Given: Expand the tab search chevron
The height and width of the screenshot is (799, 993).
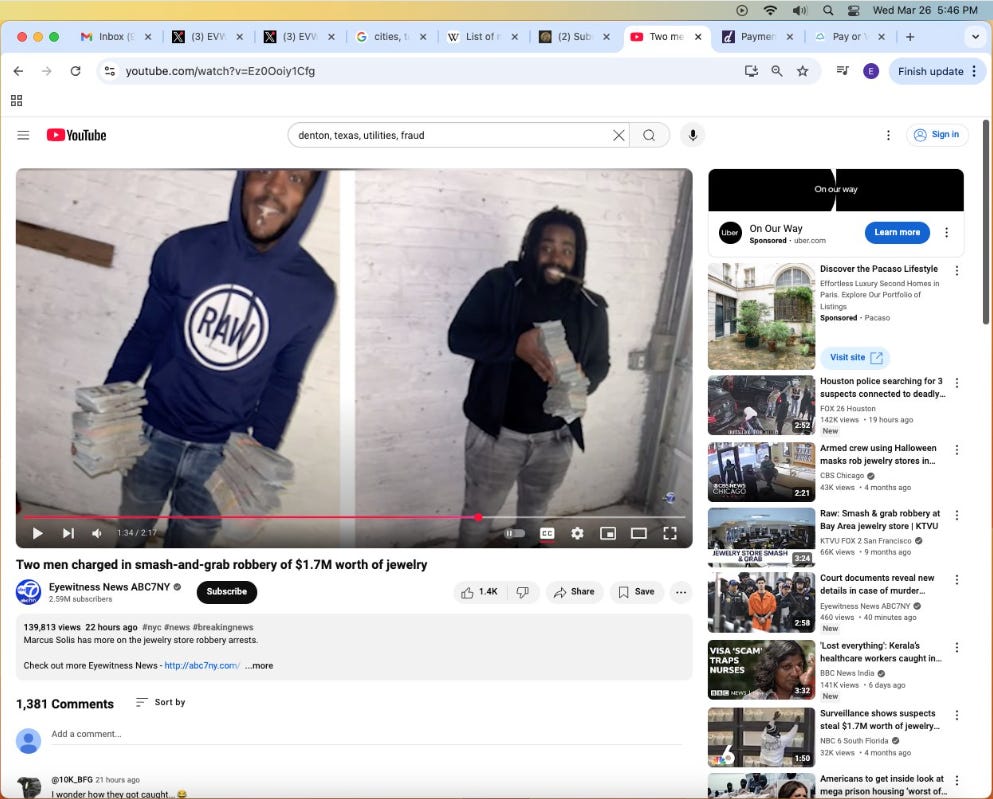Looking at the screenshot, I should 975,37.
